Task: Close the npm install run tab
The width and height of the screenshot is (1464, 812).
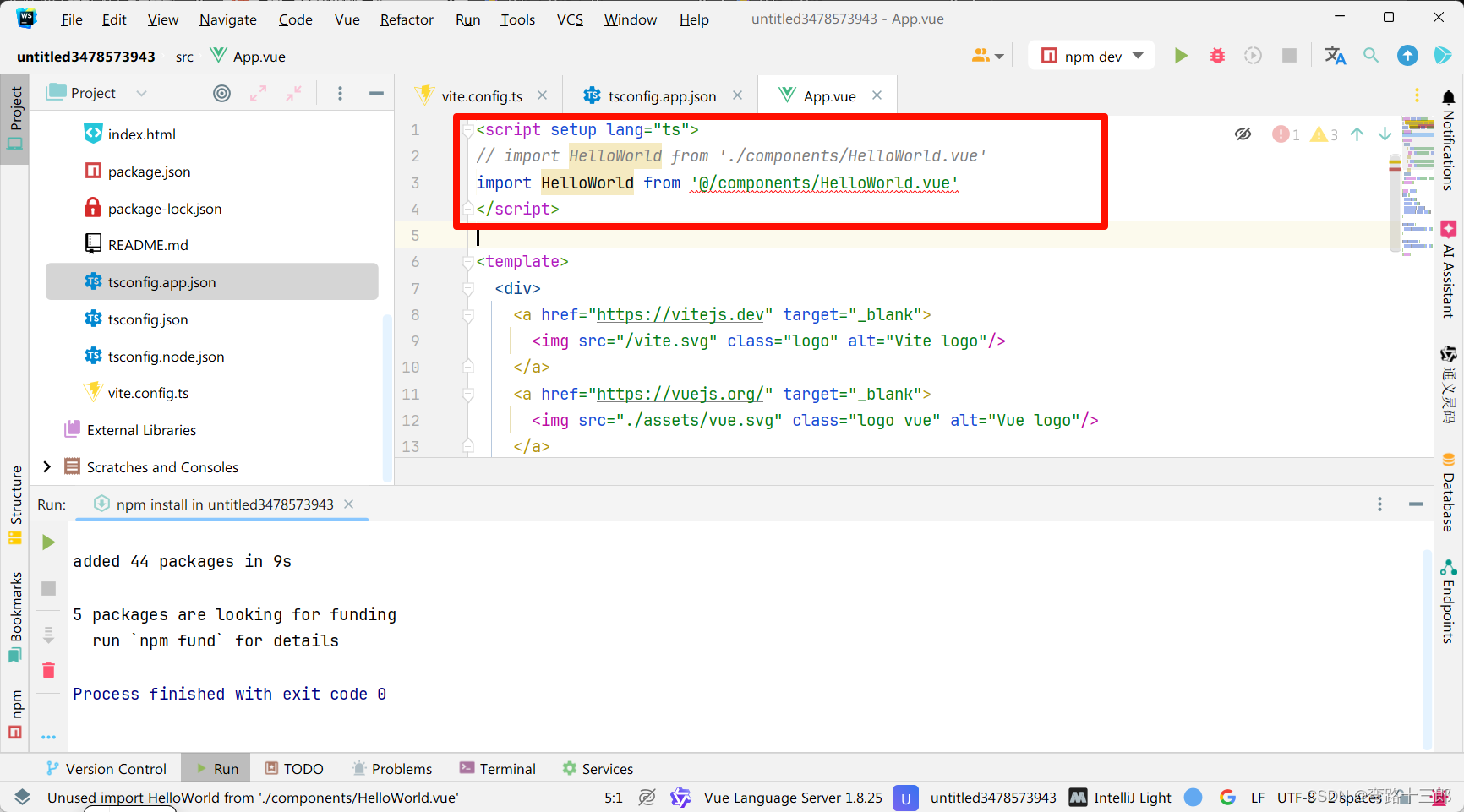Action: [349, 504]
